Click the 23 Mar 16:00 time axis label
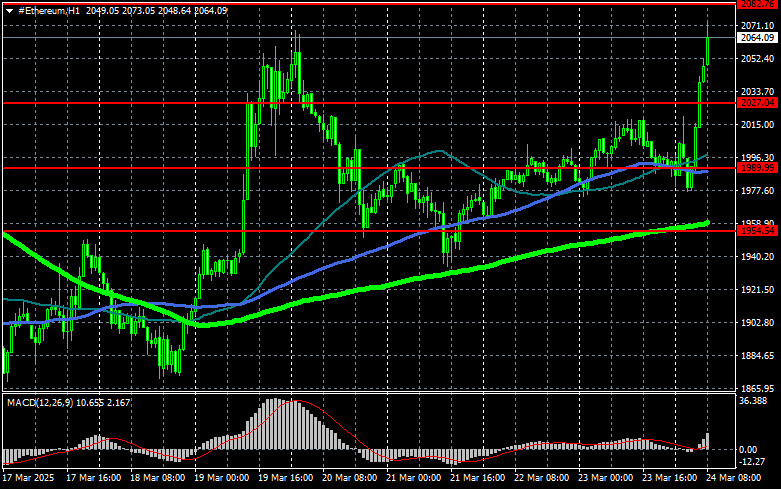The width and height of the screenshot is (781, 489). (669, 478)
